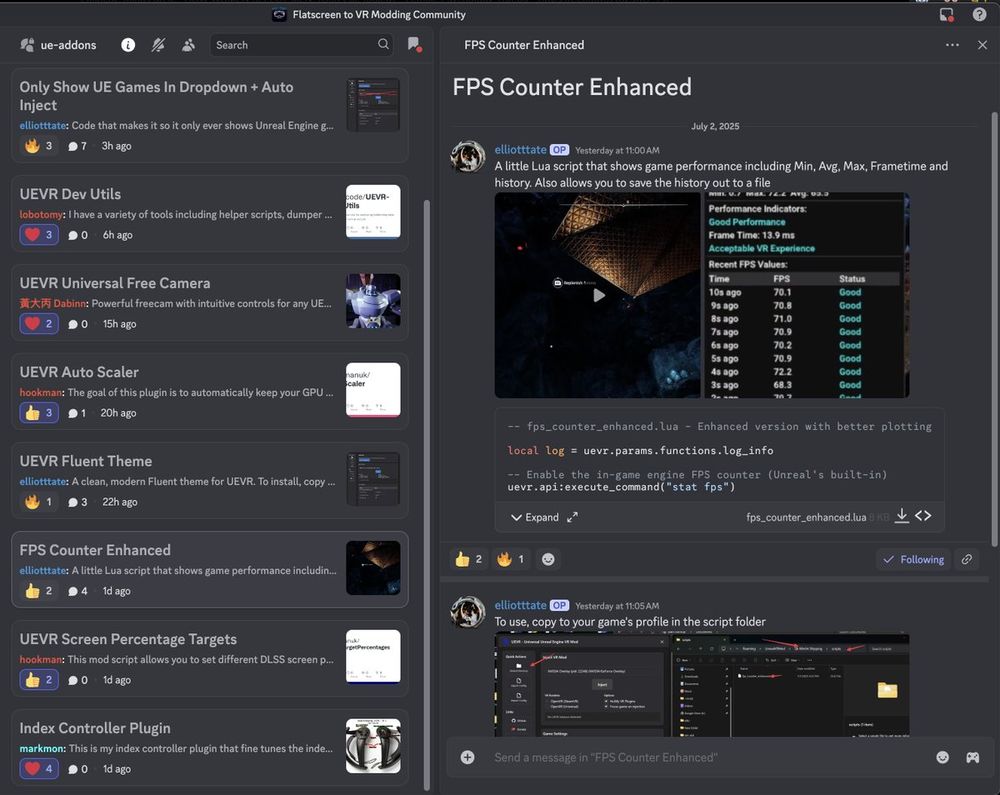Toggle fire reaction on Only Show UE Games post
This screenshot has width=1000, height=795.
click(x=39, y=145)
